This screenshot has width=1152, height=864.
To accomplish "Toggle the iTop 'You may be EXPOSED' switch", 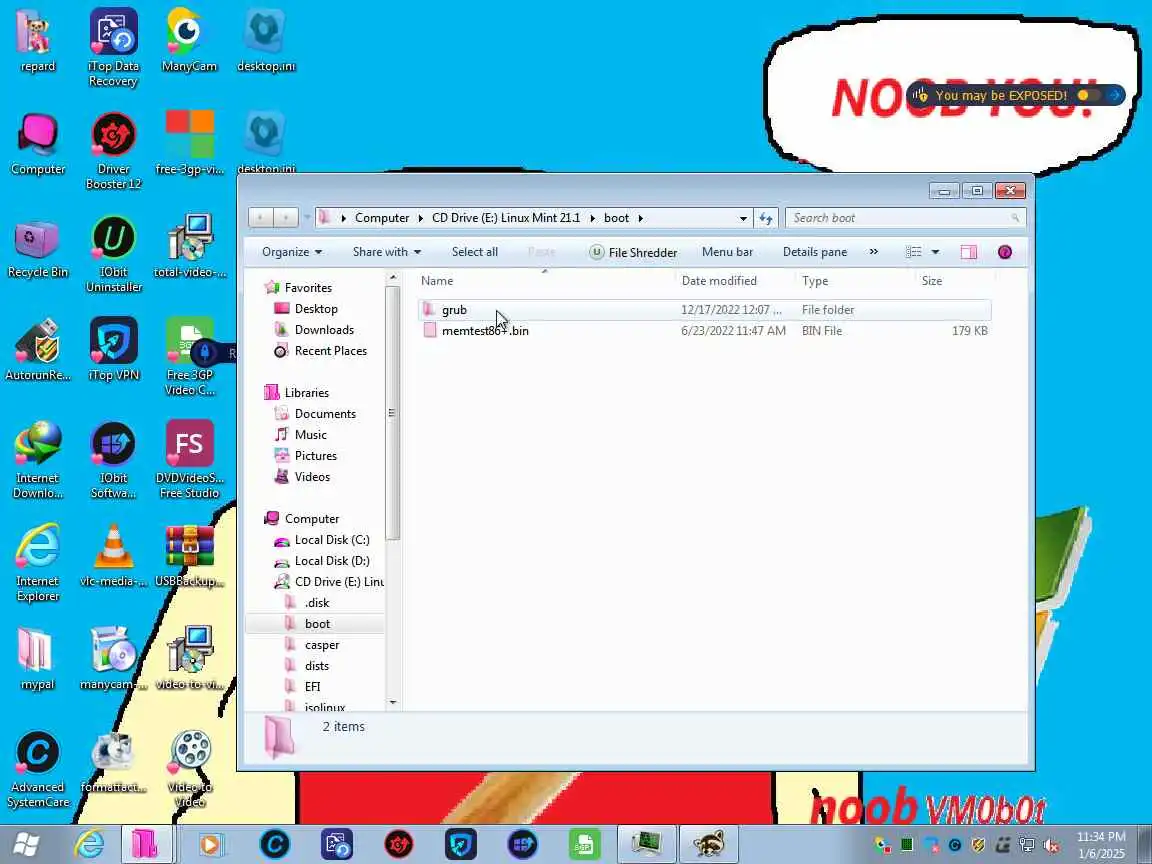I will 1088,95.
